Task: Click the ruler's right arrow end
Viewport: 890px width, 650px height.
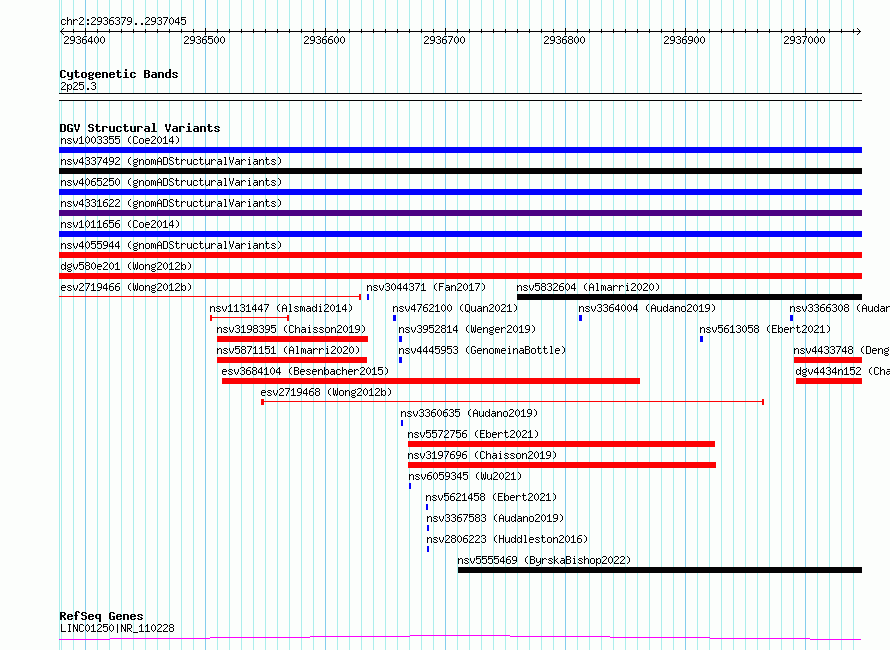Action: pyautogui.click(x=859, y=31)
